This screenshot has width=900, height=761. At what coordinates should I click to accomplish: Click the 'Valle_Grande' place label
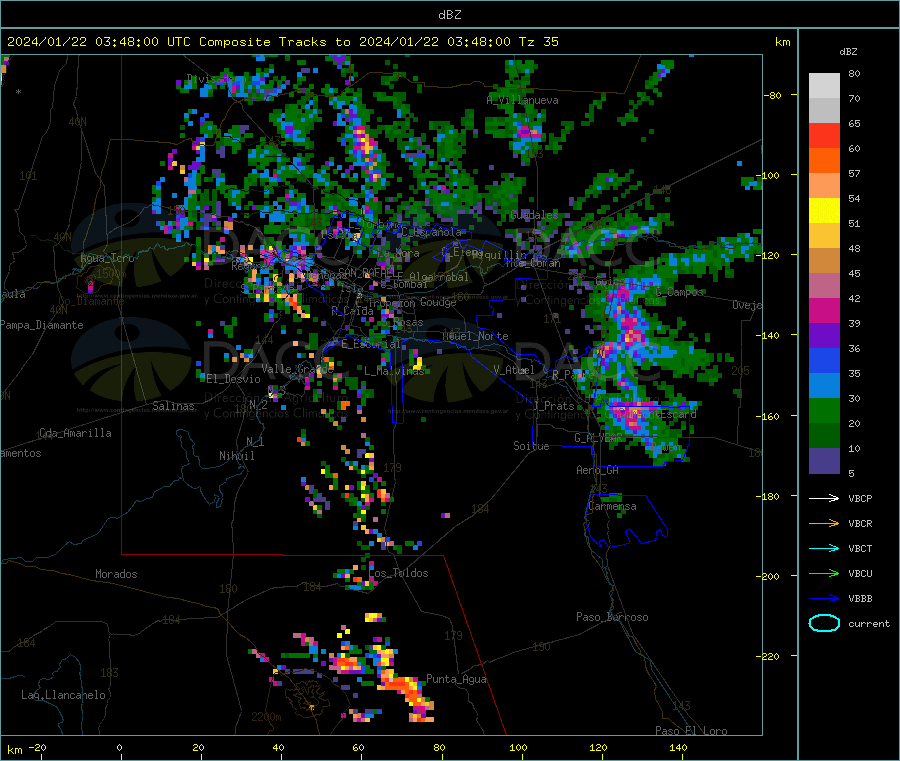(x=297, y=368)
